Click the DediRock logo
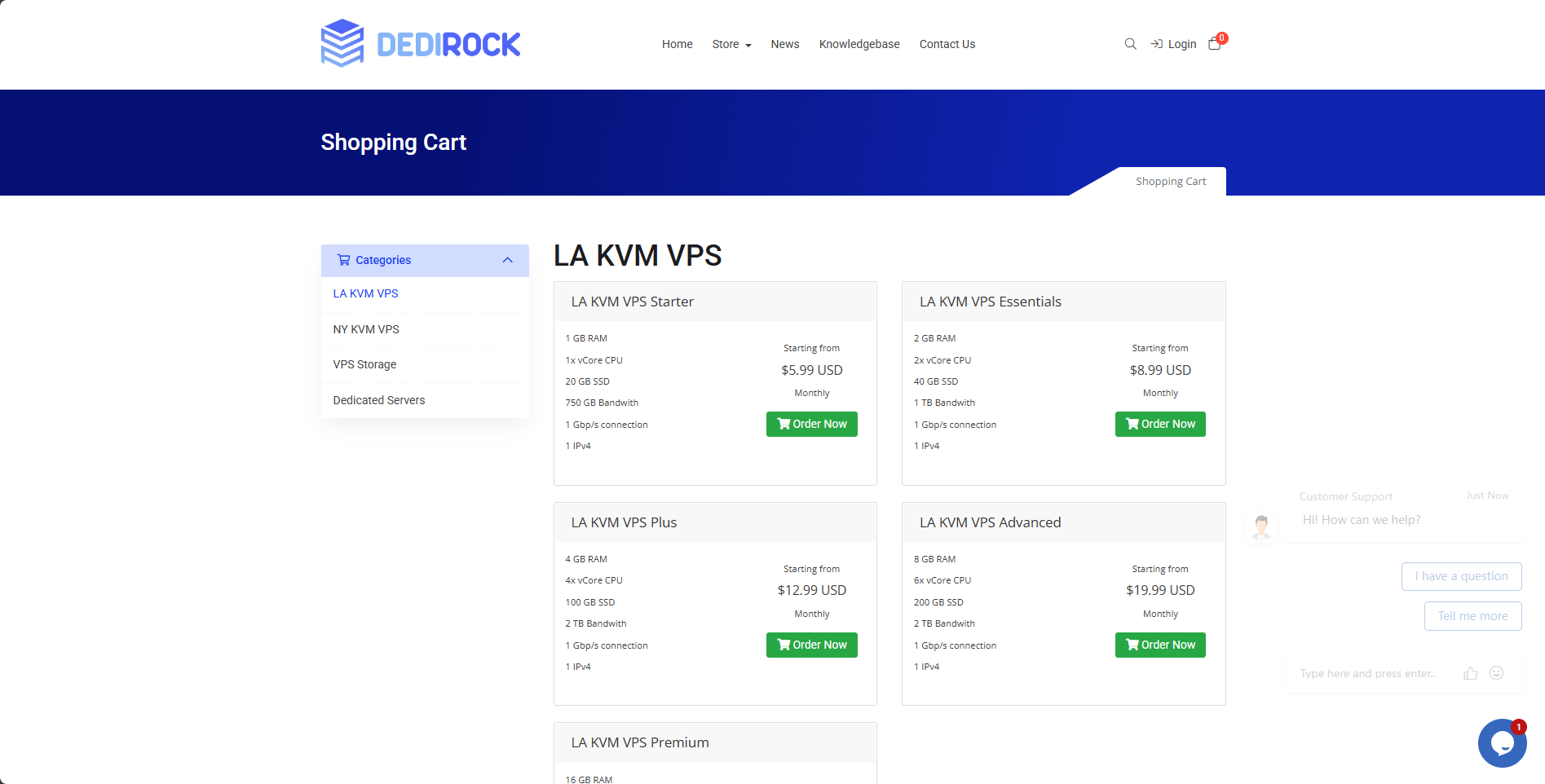 [421, 43]
